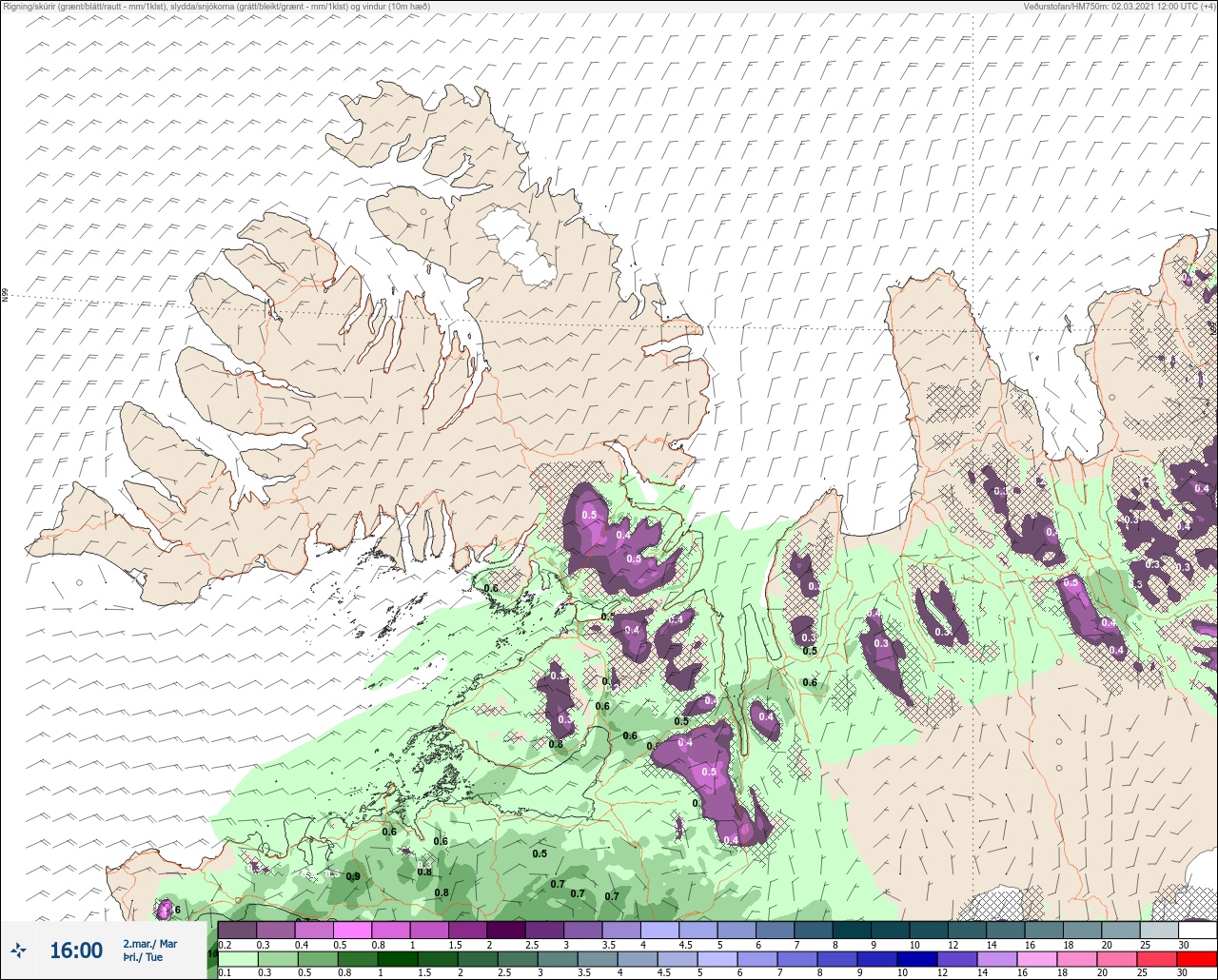Select the bright red rain swatch at 30

[1197, 959]
